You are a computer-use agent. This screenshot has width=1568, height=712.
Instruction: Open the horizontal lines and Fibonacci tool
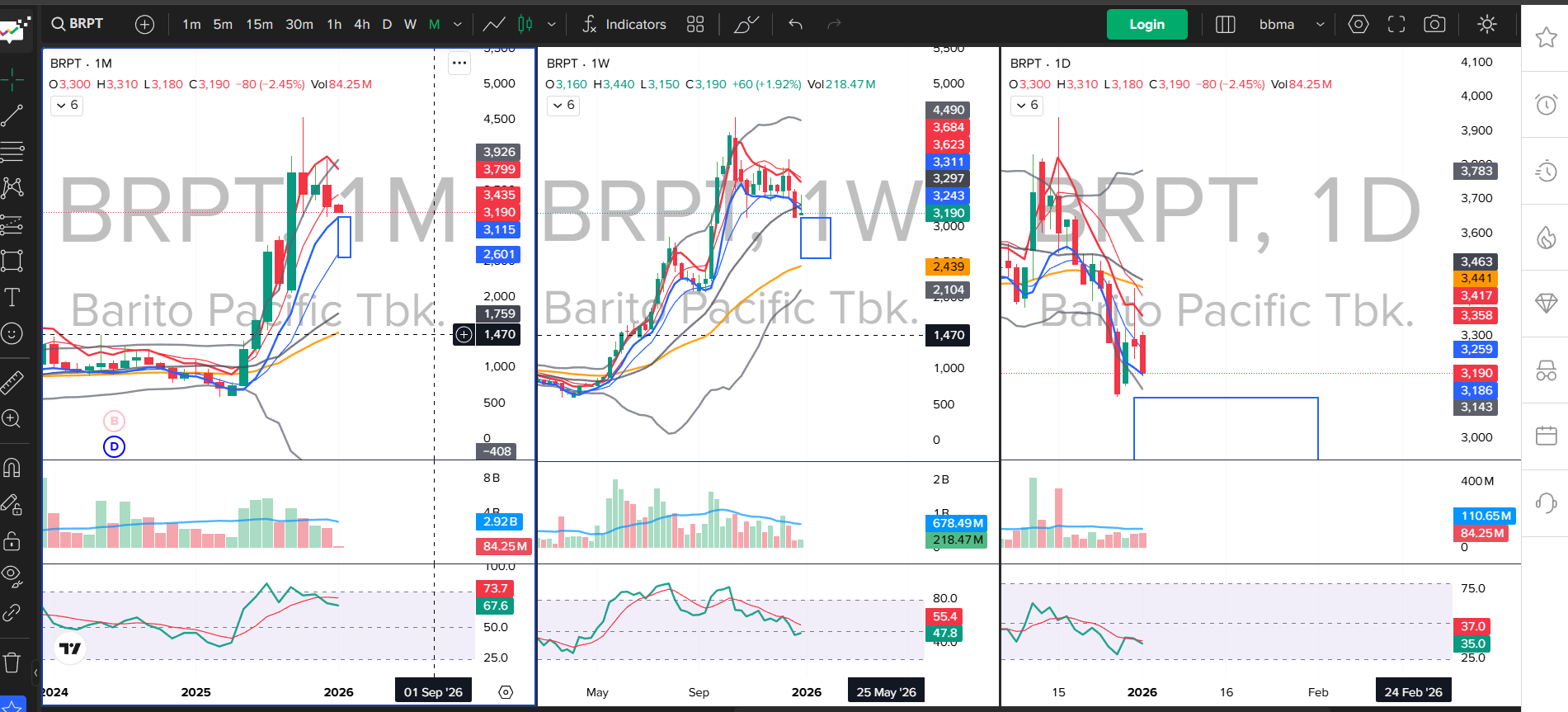(x=12, y=152)
